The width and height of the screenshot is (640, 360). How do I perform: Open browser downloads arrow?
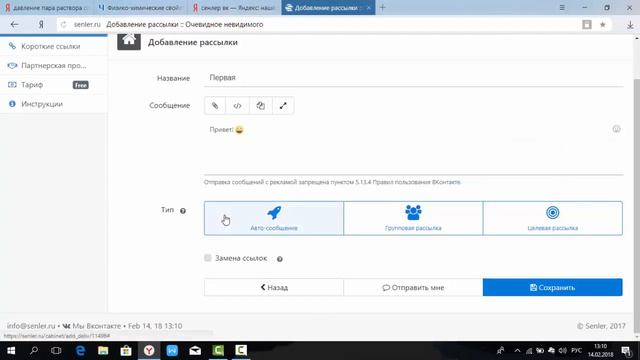tap(630, 24)
